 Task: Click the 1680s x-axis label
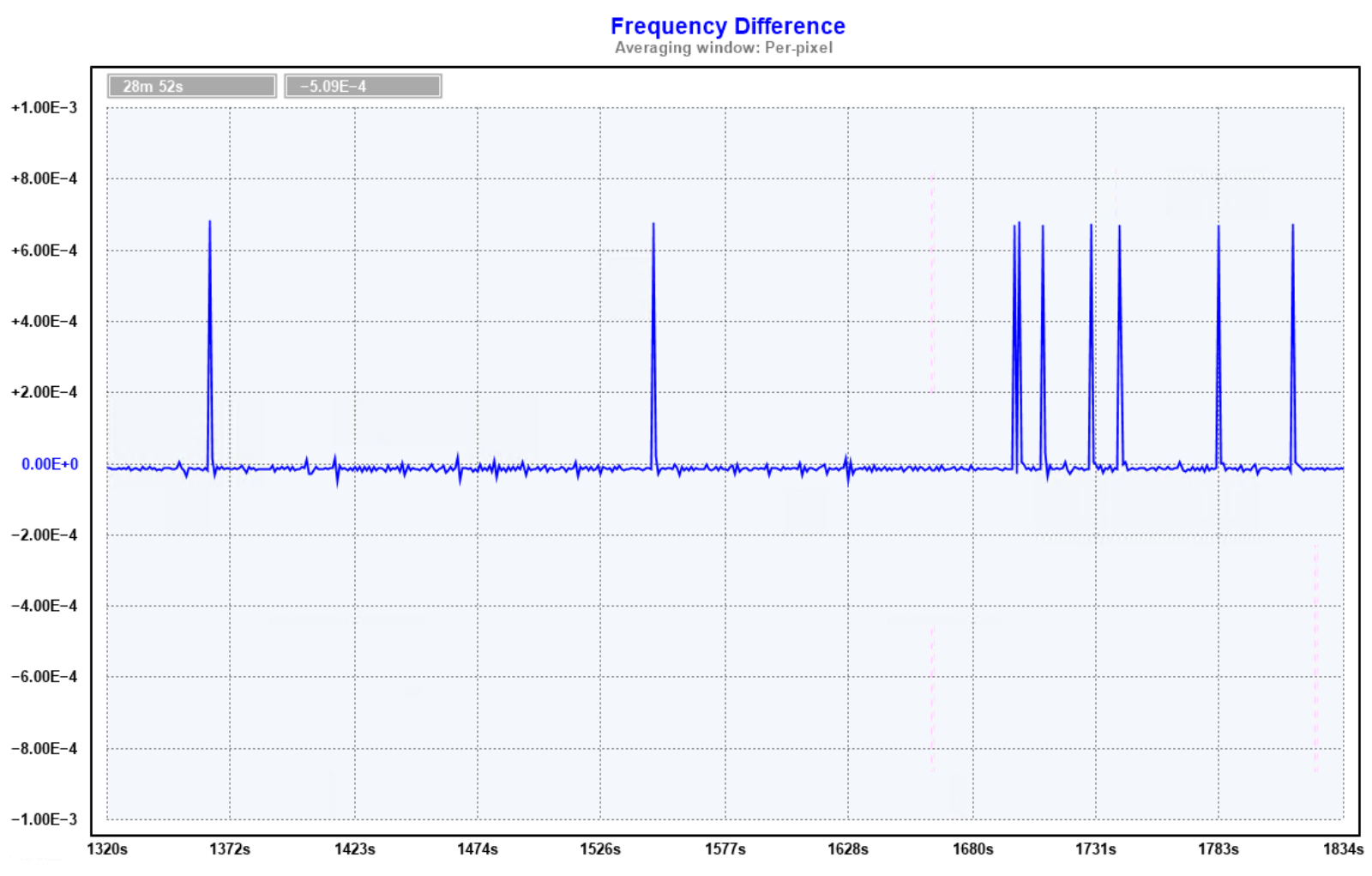point(972,849)
